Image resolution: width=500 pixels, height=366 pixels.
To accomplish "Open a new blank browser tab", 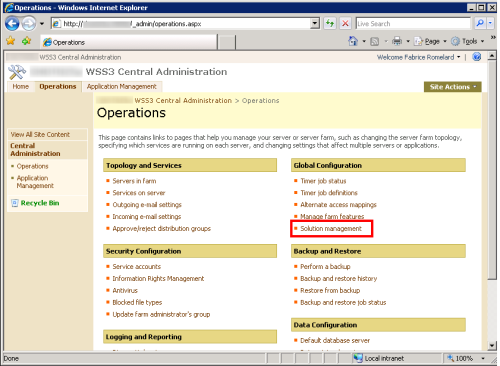I will click(x=227, y=43).
